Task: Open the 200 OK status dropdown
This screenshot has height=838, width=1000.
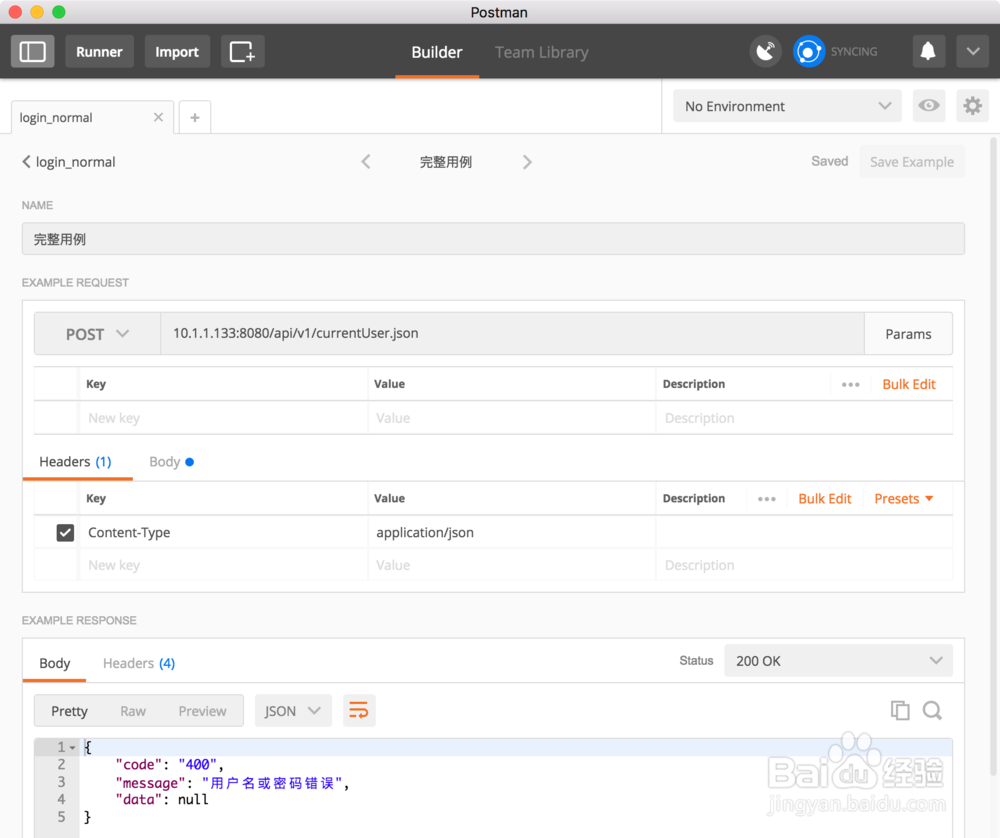Action: [838, 661]
